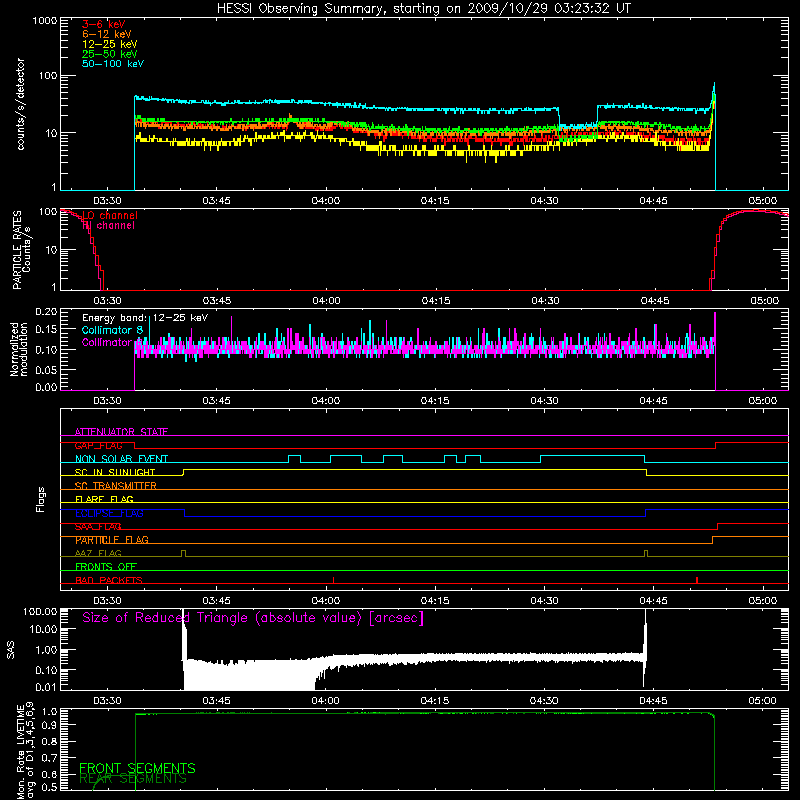The height and width of the screenshot is (800, 800).
Task: Click the 'SAS' axis label
Action: pos(11,649)
